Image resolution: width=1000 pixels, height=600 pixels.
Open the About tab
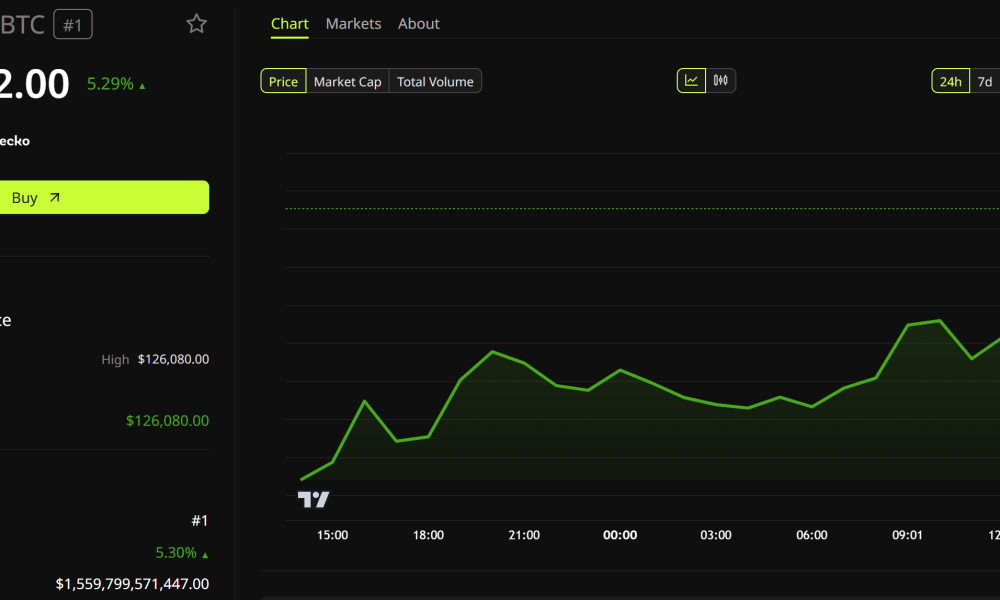[x=418, y=23]
